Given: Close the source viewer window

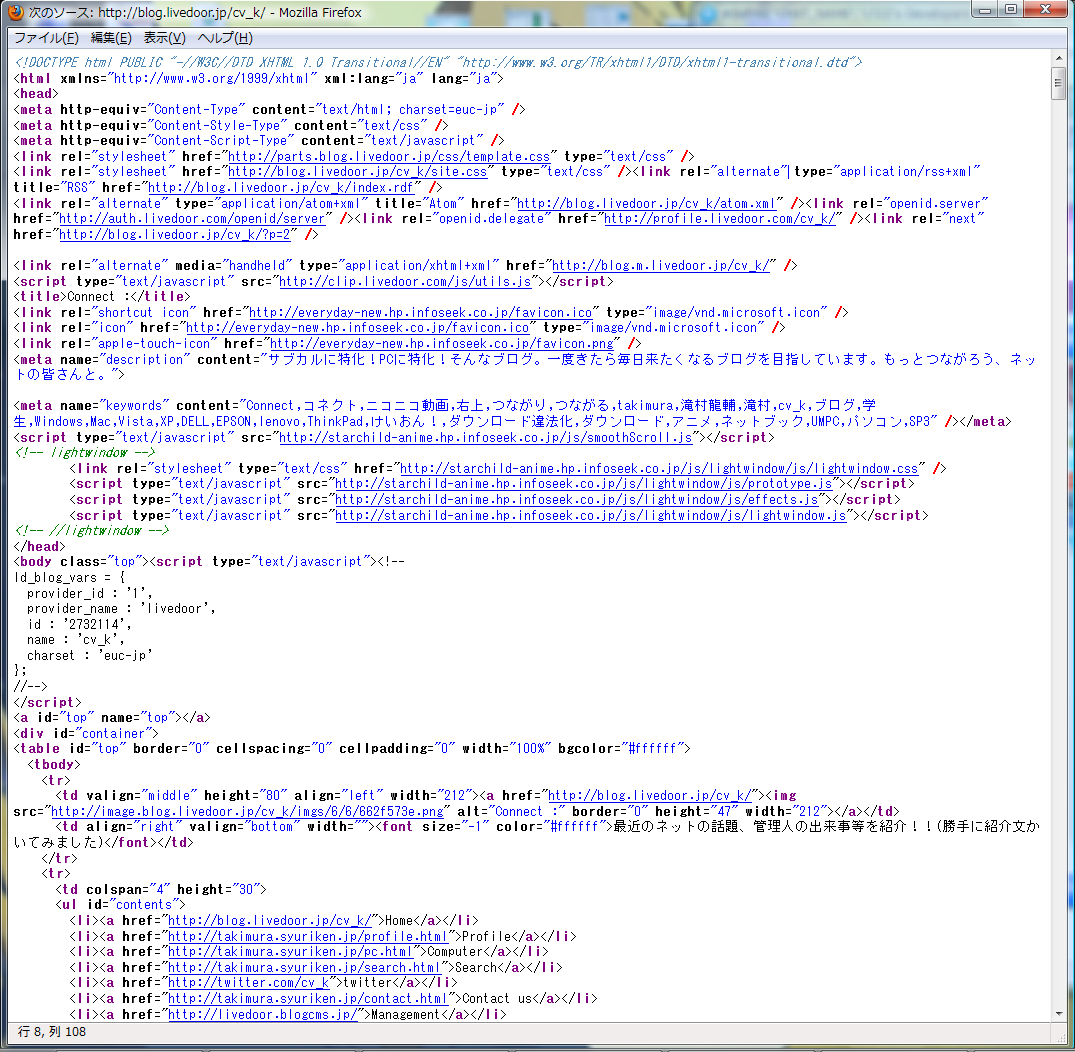Looking at the screenshot, I should [1046, 10].
